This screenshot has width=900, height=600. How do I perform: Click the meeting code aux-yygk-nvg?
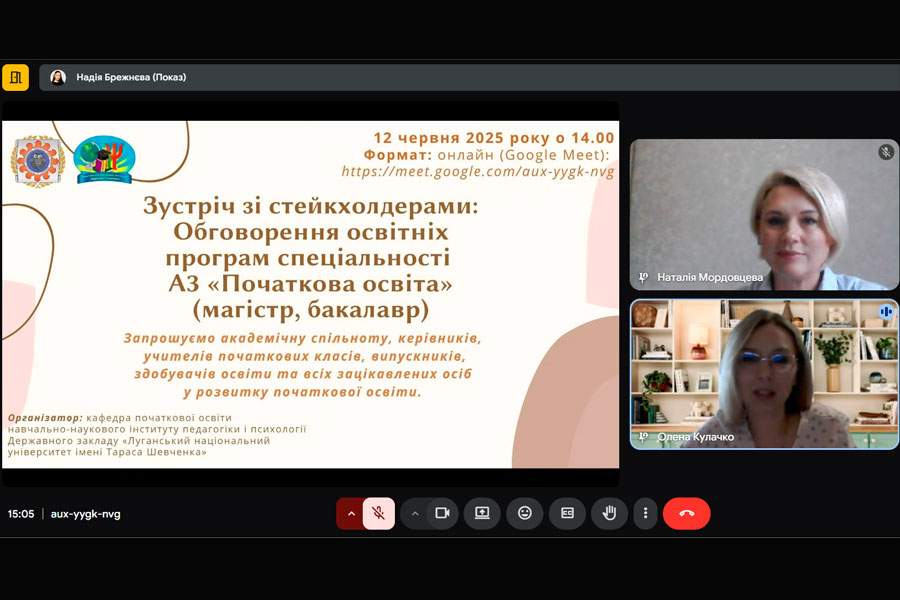tap(86, 514)
